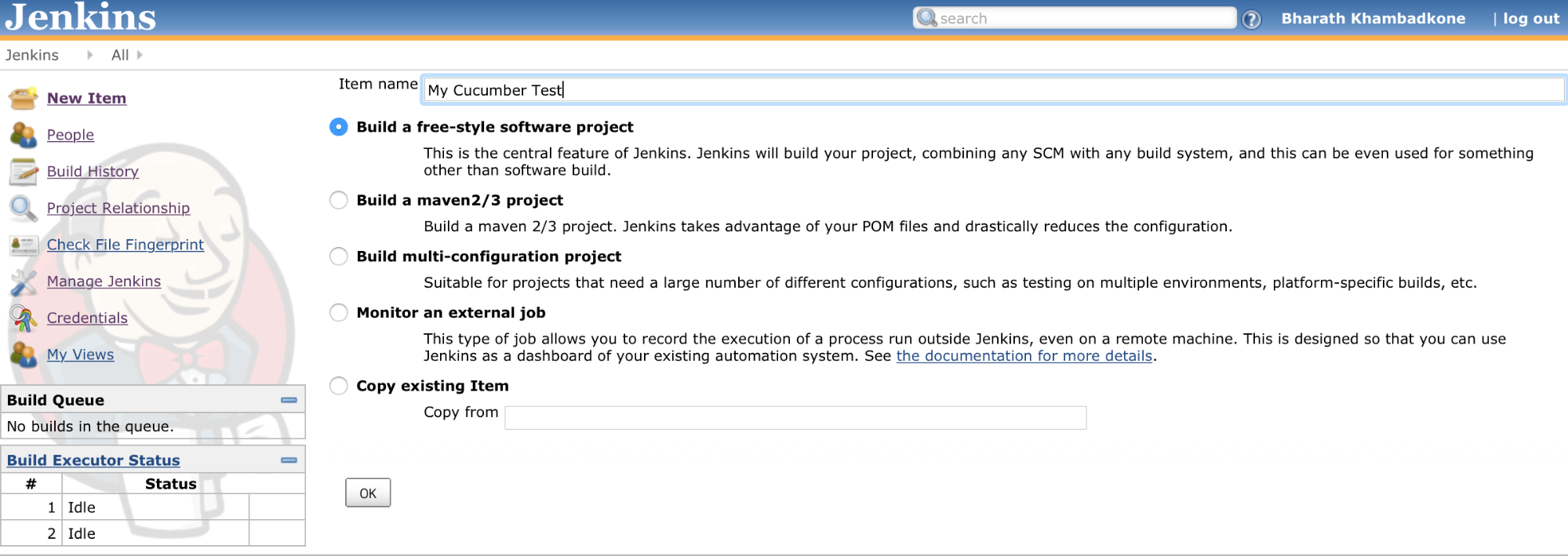Open the Bharath Khambadkone user profile
1568x556 pixels.
[1373, 19]
